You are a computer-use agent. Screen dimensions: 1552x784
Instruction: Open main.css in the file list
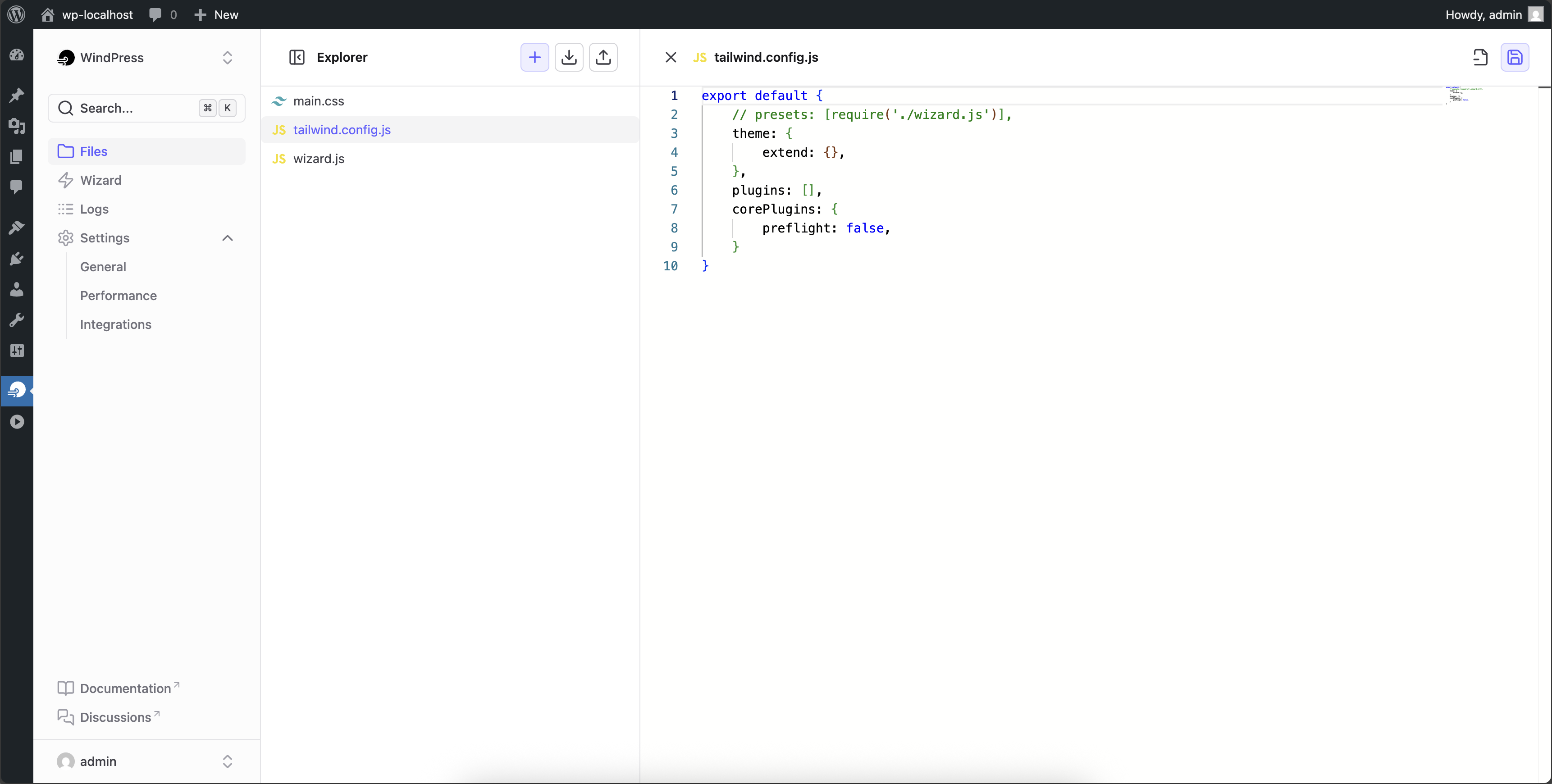pyautogui.click(x=450, y=101)
